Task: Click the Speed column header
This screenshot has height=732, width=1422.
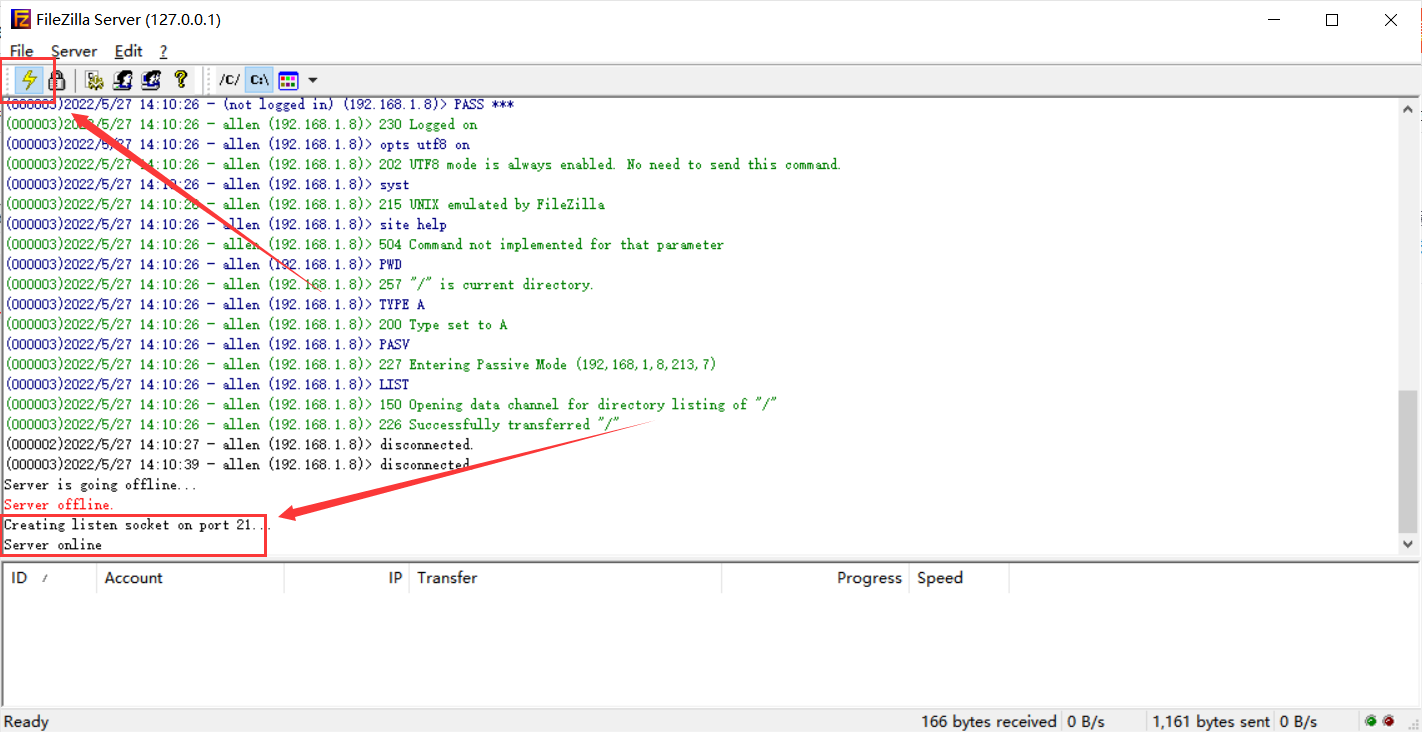Action: pos(958,578)
